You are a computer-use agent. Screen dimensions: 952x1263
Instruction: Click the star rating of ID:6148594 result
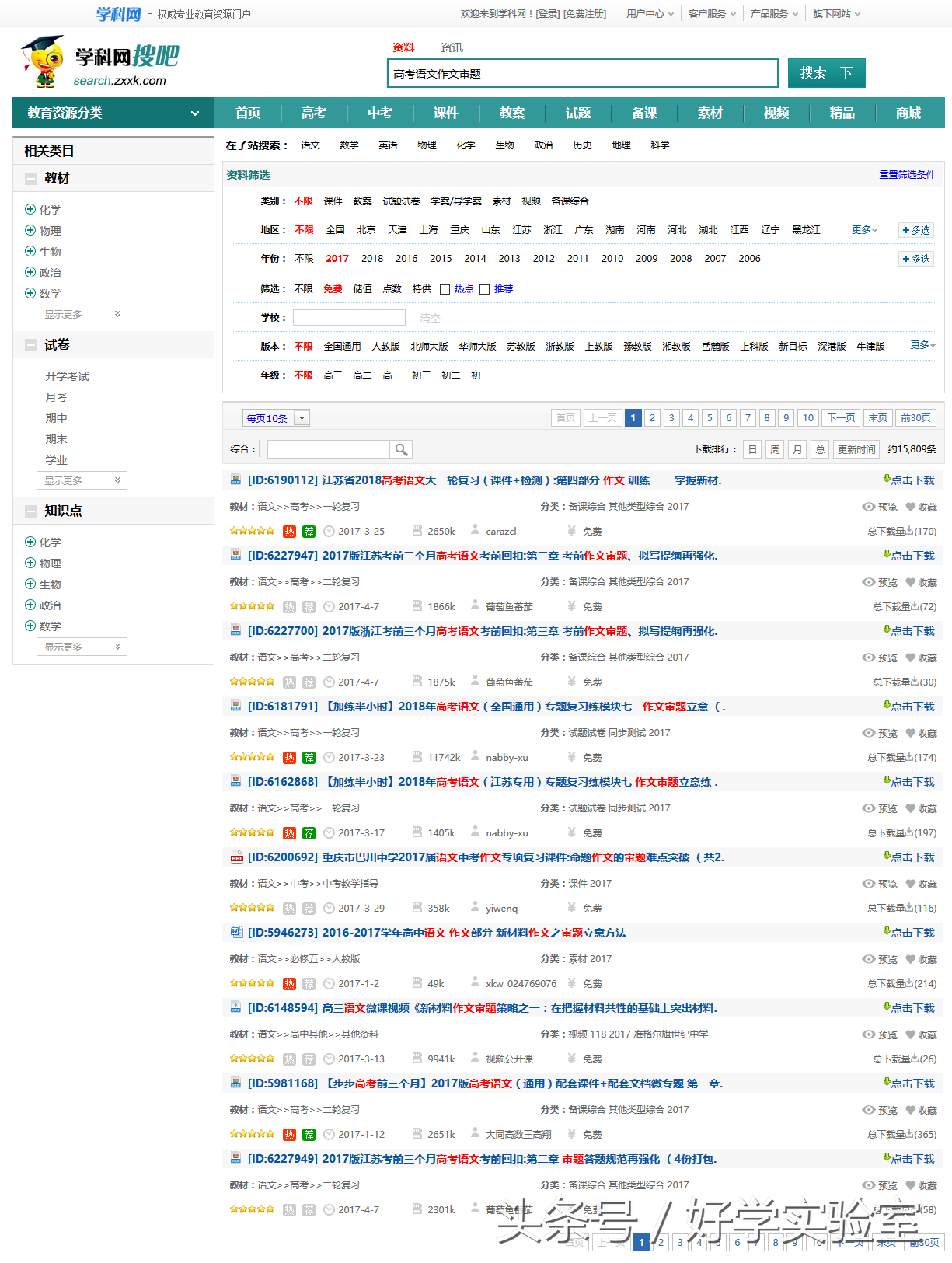coord(253,1059)
